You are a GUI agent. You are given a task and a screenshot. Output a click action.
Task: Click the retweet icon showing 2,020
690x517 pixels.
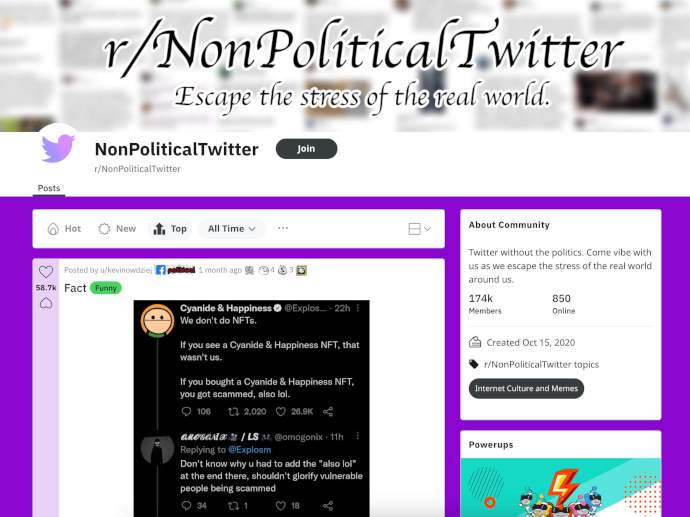pyautogui.click(x=233, y=411)
